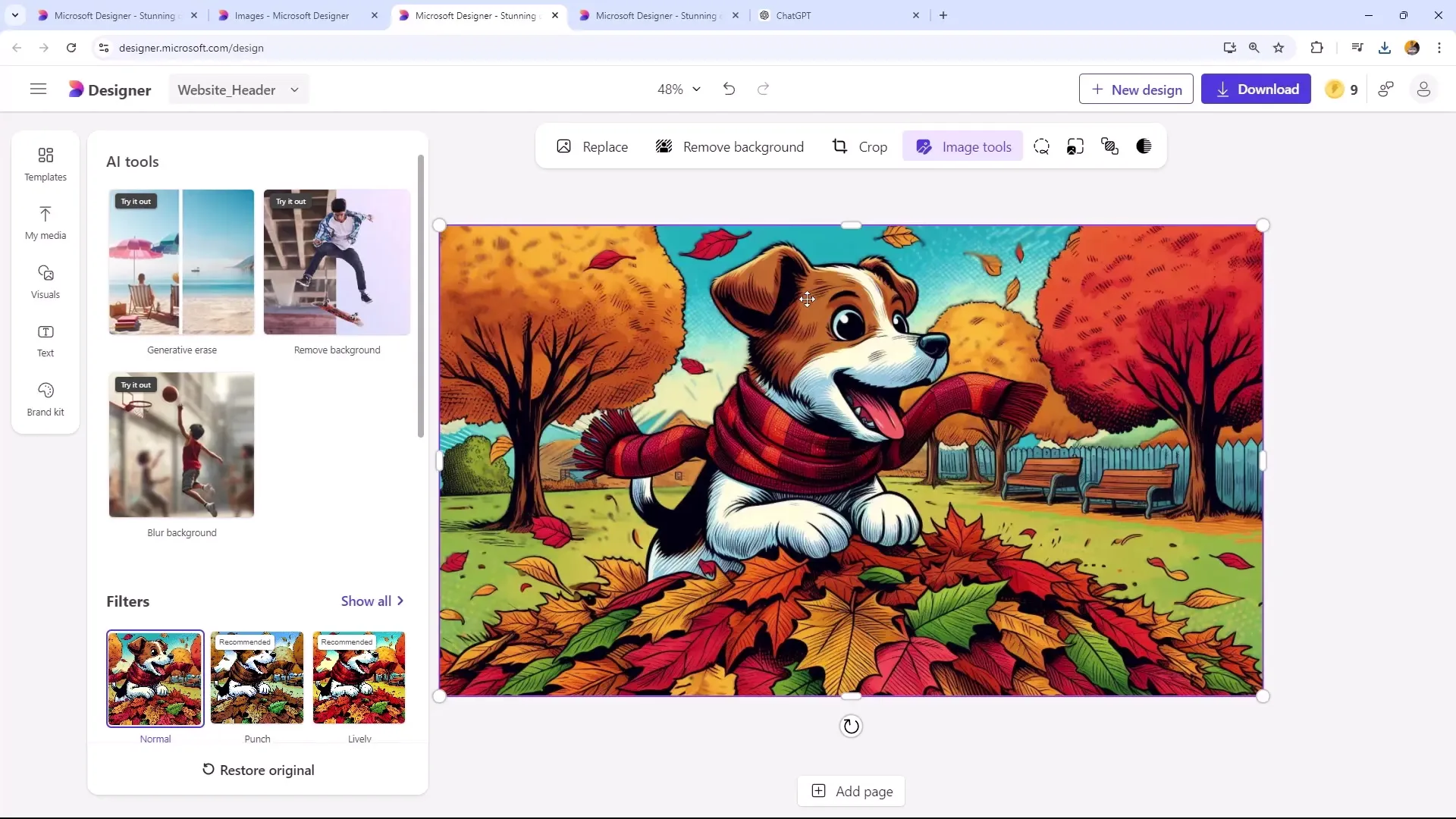
Task: Open the Remove background AI tool thumbnail
Action: point(337,262)
